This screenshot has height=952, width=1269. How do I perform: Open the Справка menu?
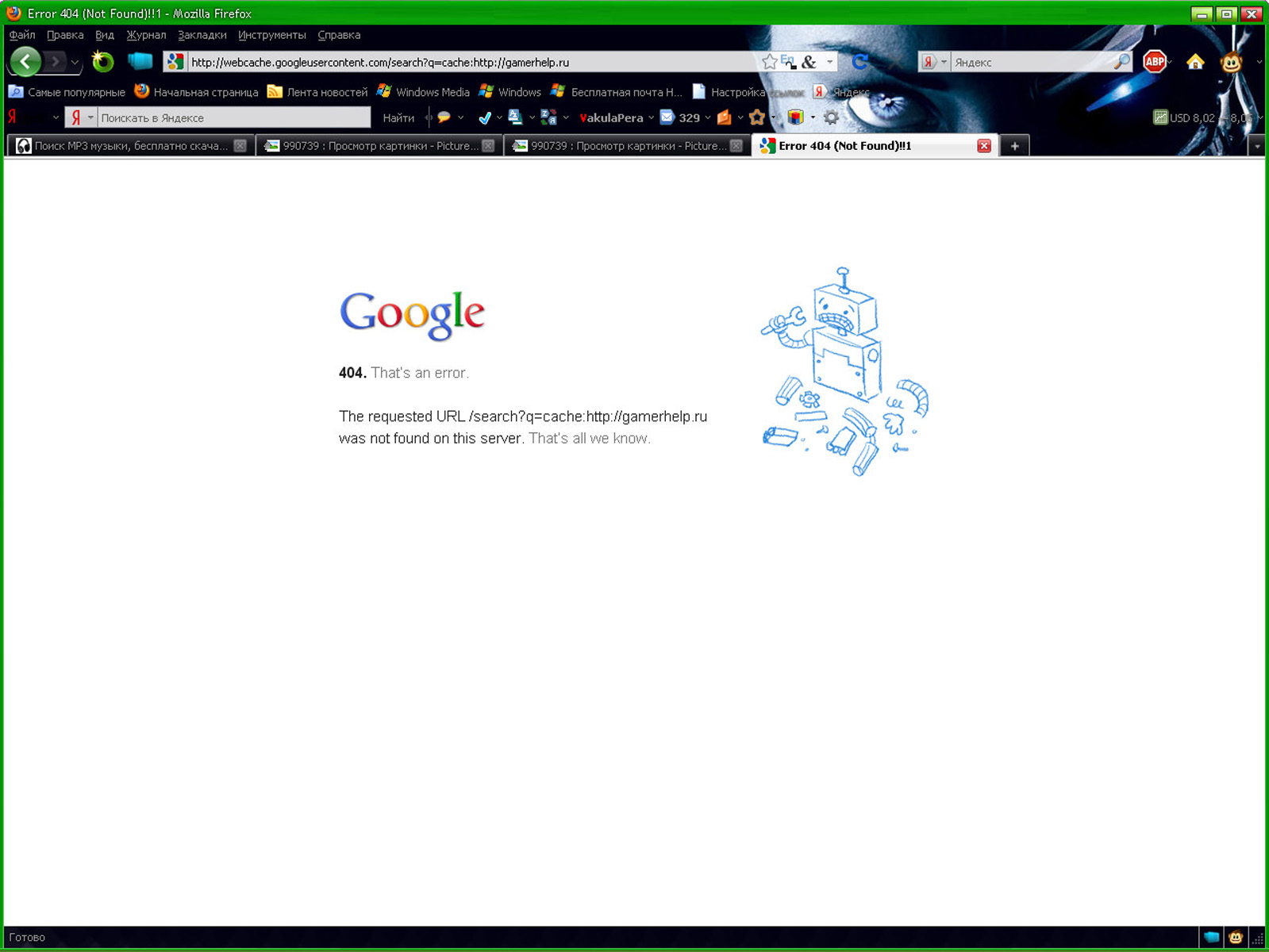339,35
